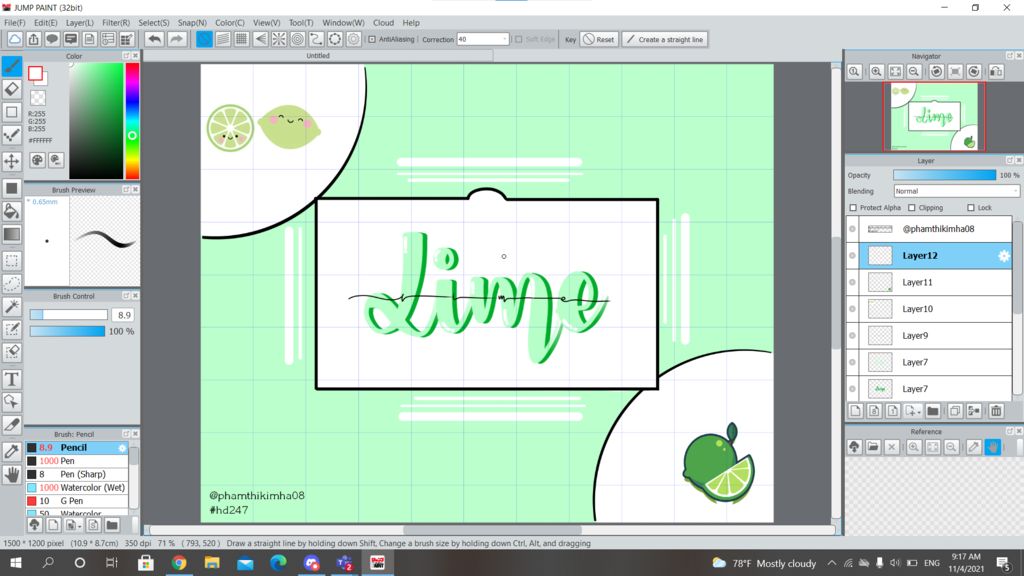
Task: Open the File menu
Action: pyautogui.click(x=14, y=22)
